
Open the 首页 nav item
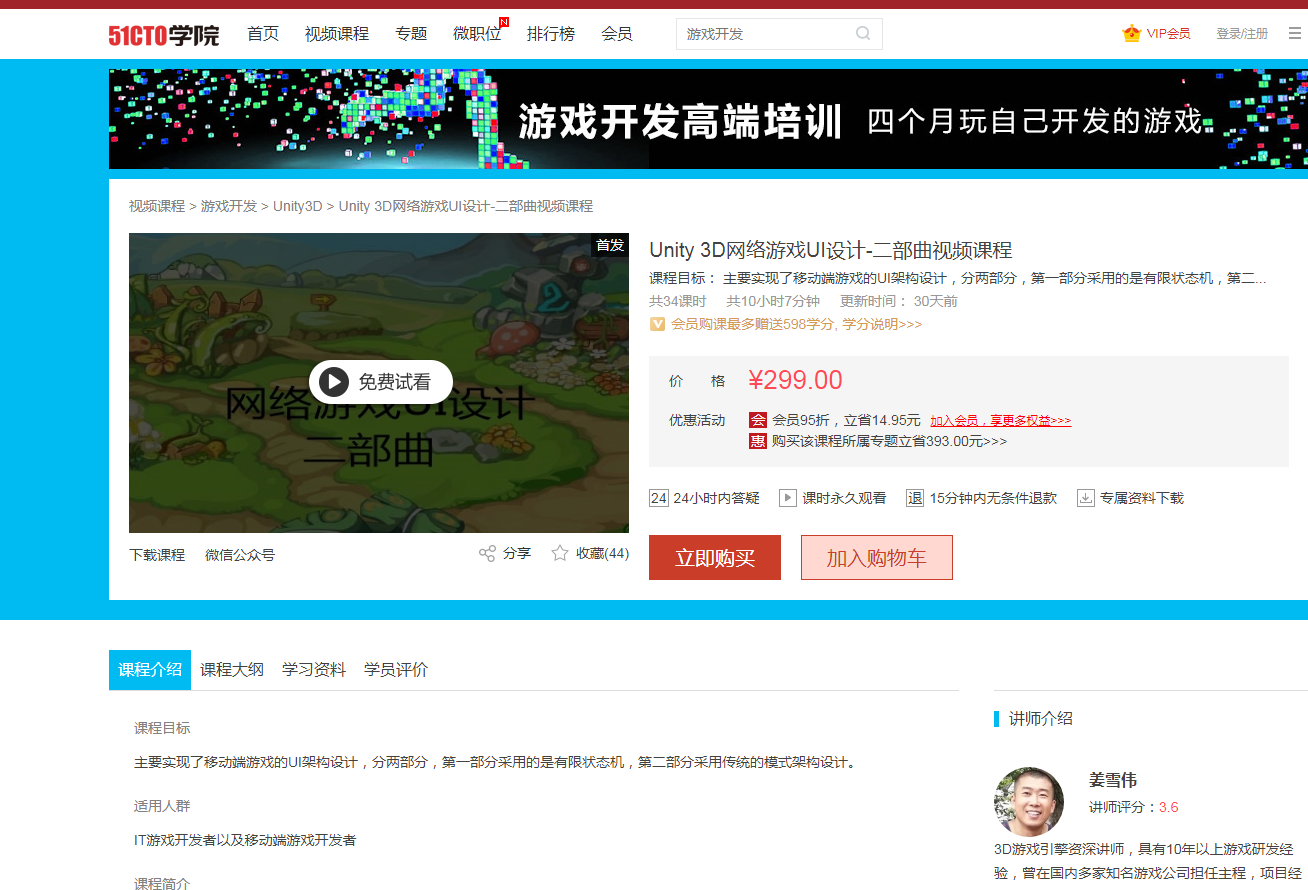[263, 34]
